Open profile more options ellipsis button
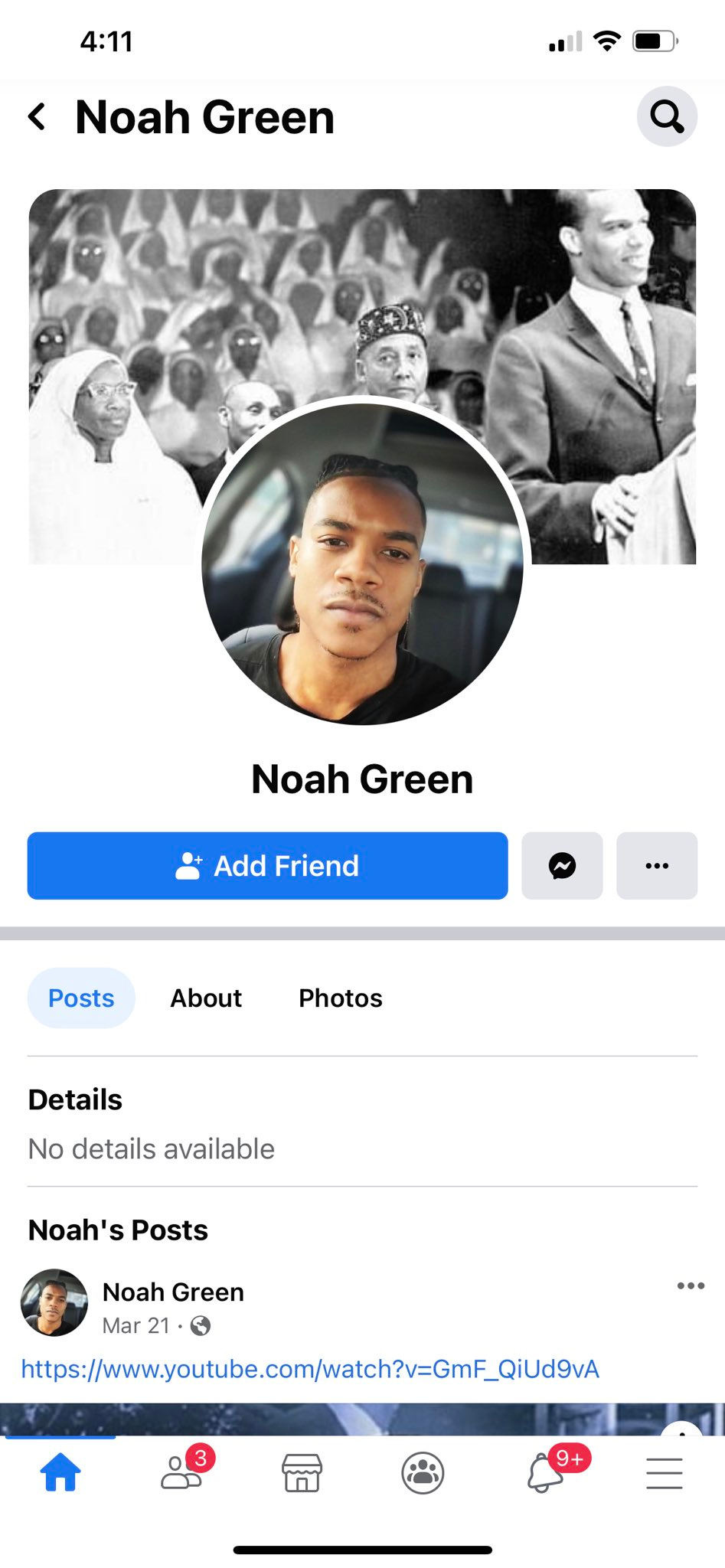The width and height of the screenshot is (725, 1568). pyautogui.click(x=657, y=866)
